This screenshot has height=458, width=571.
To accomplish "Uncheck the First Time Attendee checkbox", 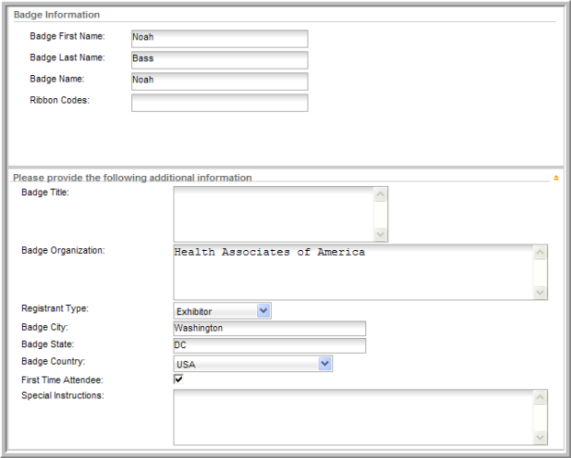I will coord(178,379).
